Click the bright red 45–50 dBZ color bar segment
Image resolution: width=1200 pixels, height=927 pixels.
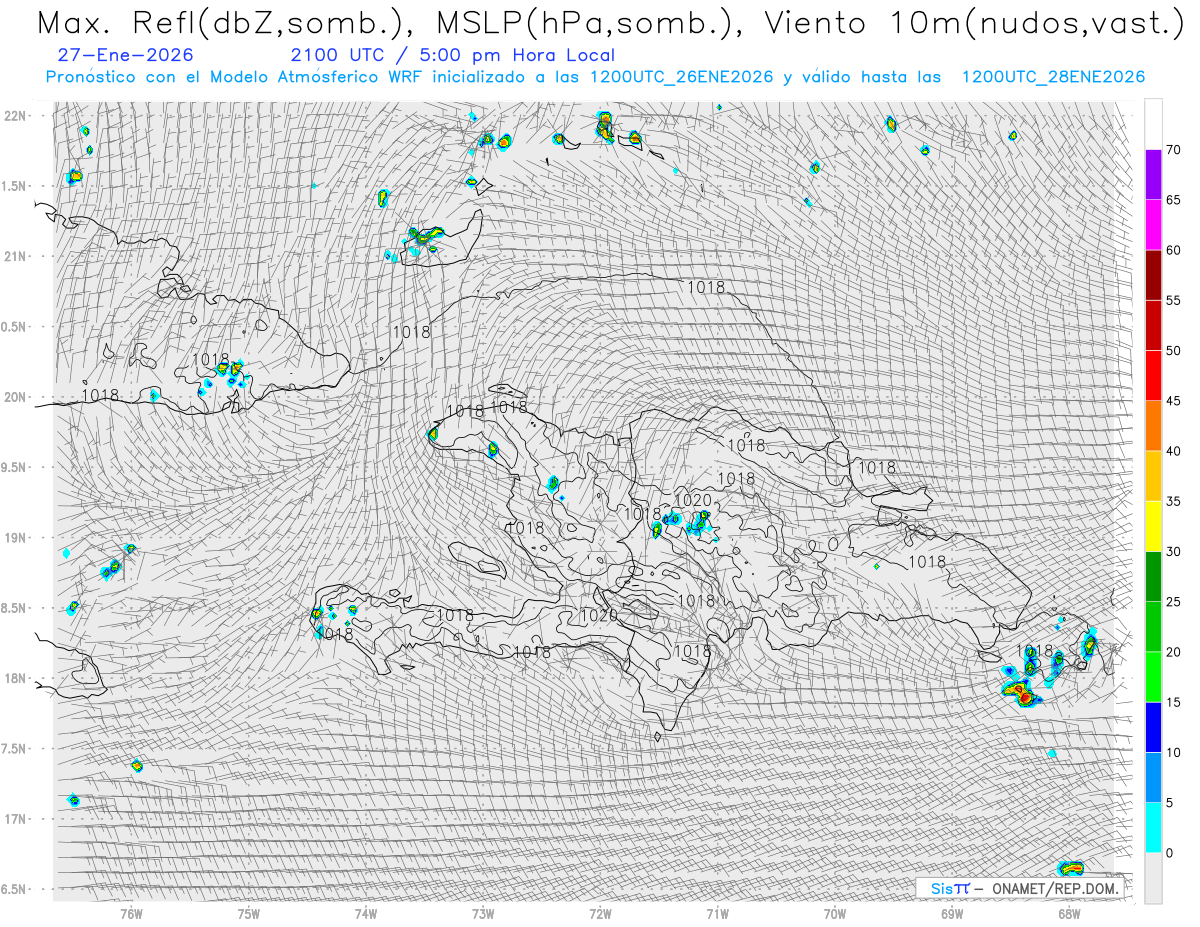coord(1154,376)
